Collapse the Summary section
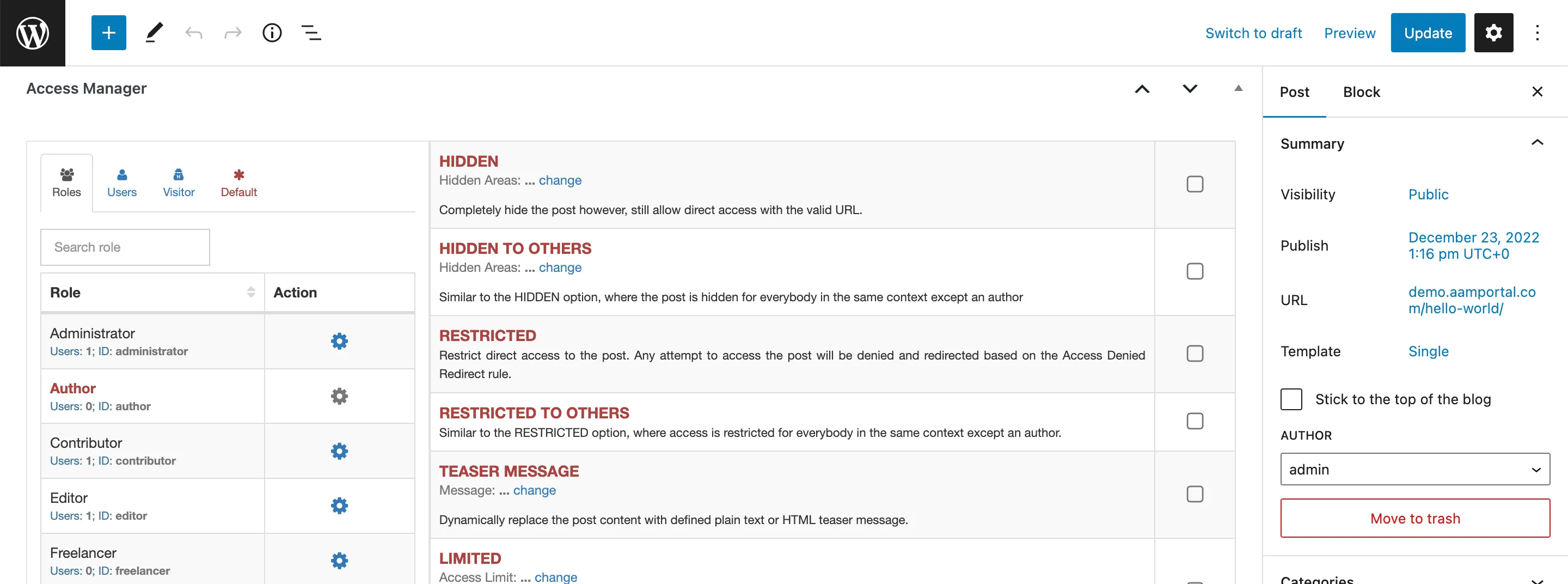1568x584 pixels. click(1537, 143)
